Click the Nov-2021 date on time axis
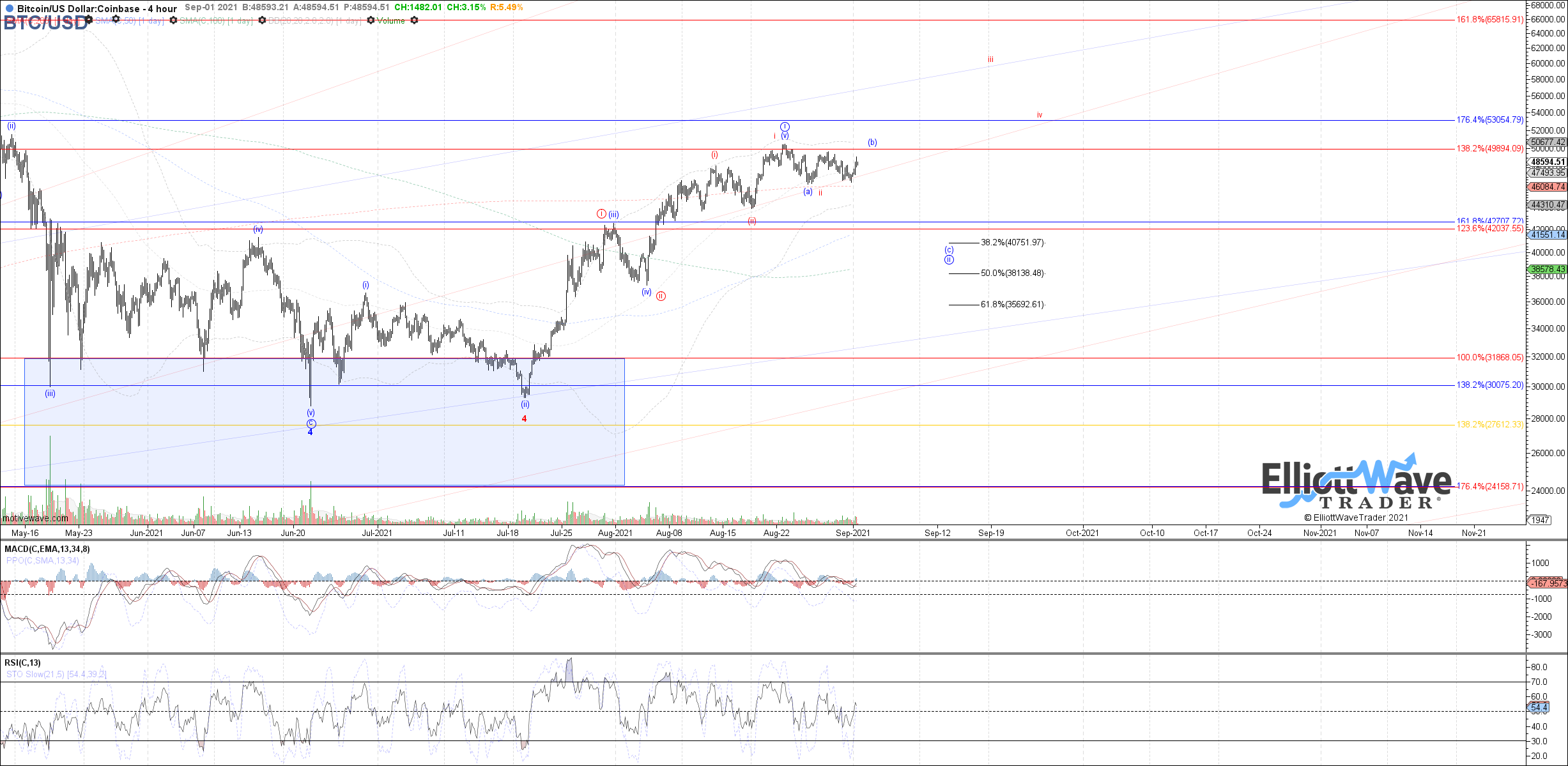 point(1320,533)
